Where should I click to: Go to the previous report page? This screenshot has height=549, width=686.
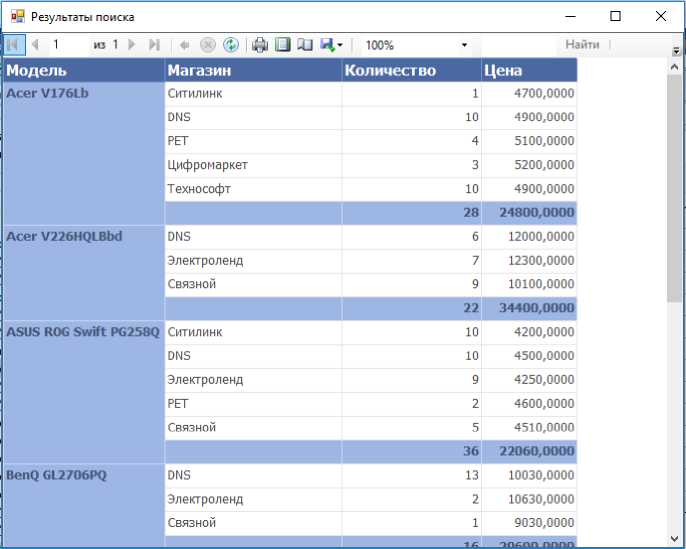36,45
